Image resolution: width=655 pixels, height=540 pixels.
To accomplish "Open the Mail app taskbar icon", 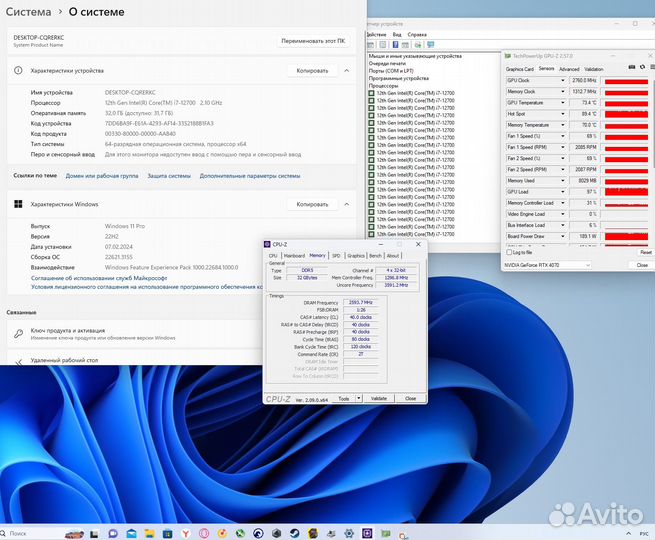I will pyautogui.click(x=131, y=533).
